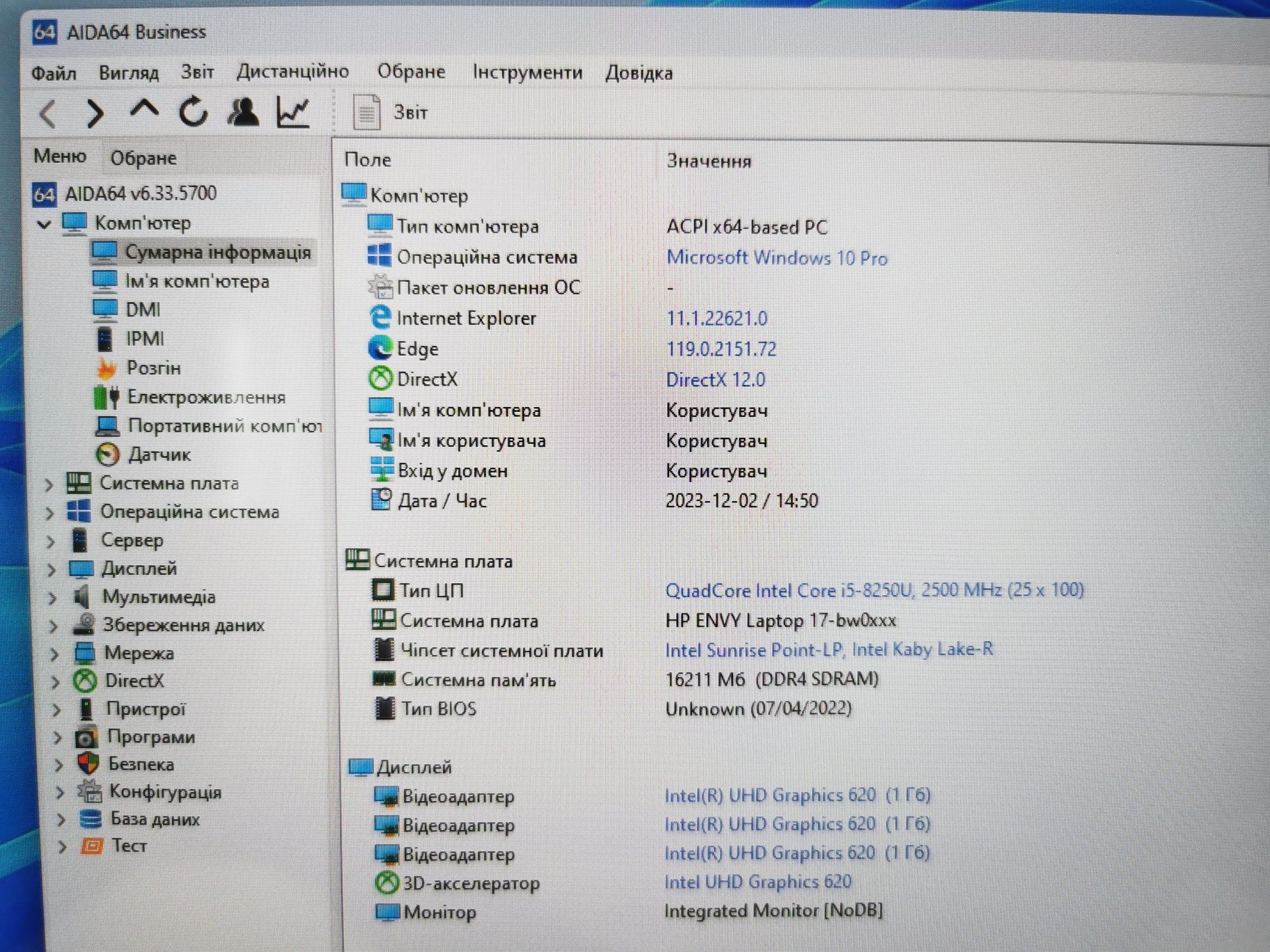Open the Звіт menu in menu bar
The image size is (1270, 952).
coord(197,72)
